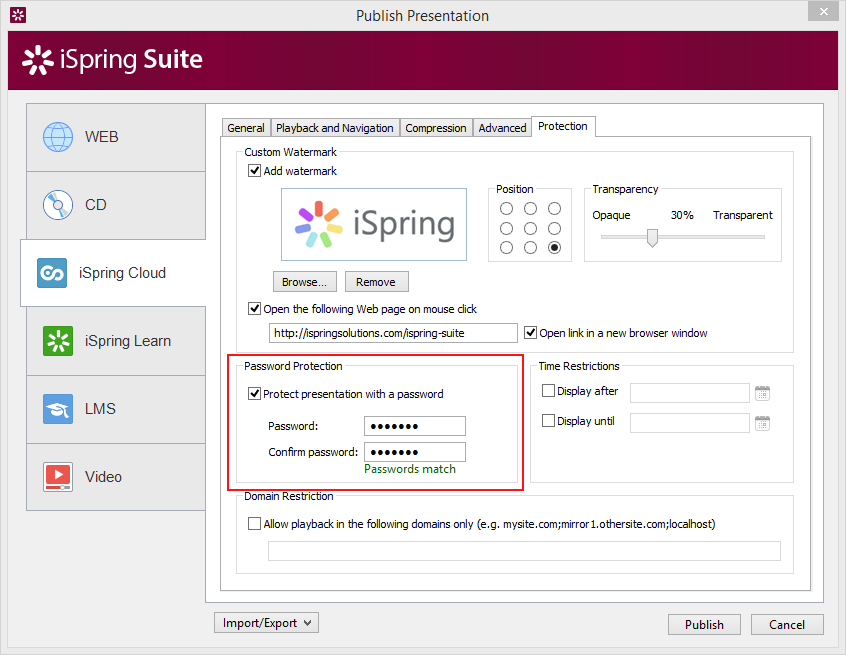Click the Remove watermark button
Image resolution: width=846 pixels, height=655 pixels.
pos(376,282)
